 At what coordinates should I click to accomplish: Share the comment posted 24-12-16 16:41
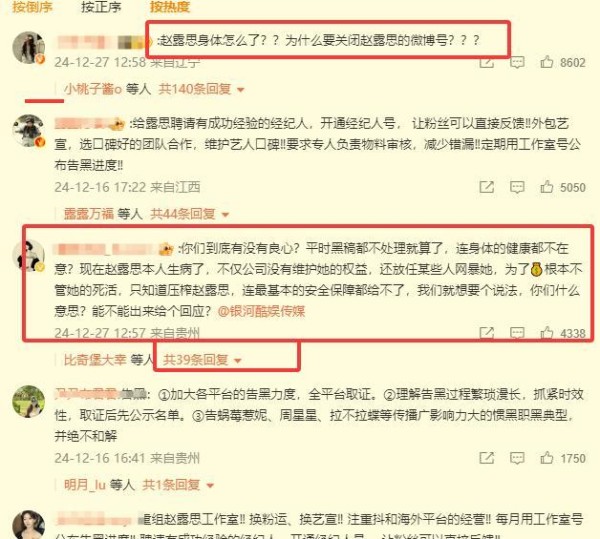pyautogui.click(x=486, y=458)
